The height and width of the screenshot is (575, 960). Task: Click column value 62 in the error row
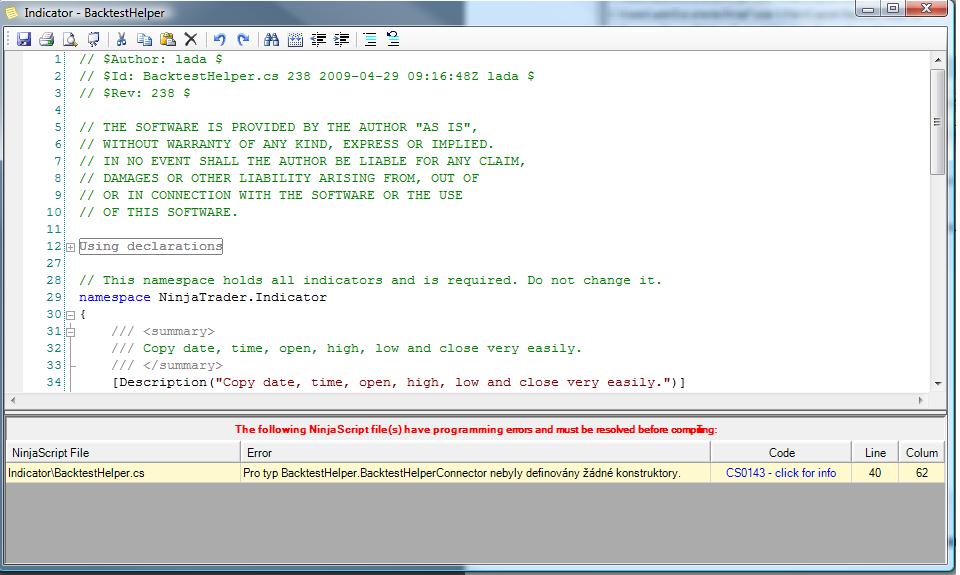921,473
